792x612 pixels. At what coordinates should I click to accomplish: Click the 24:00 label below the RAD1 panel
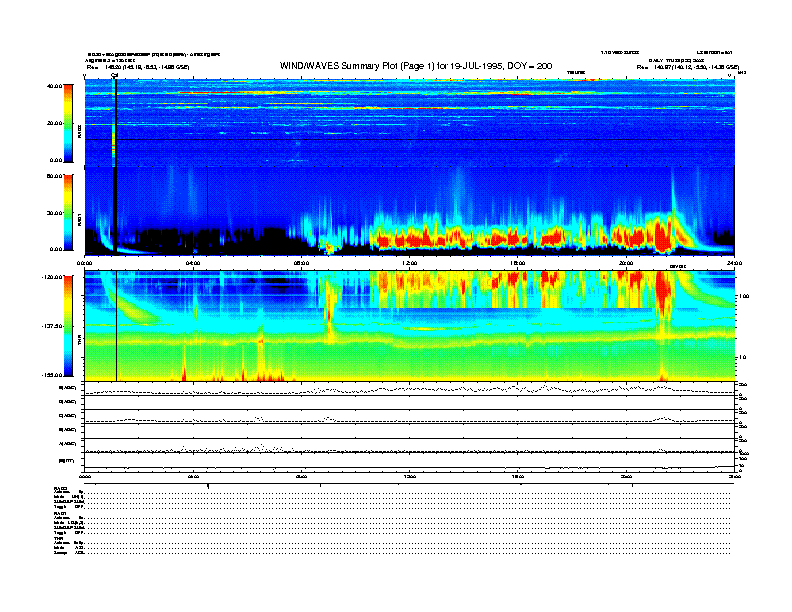click(733, 263)
